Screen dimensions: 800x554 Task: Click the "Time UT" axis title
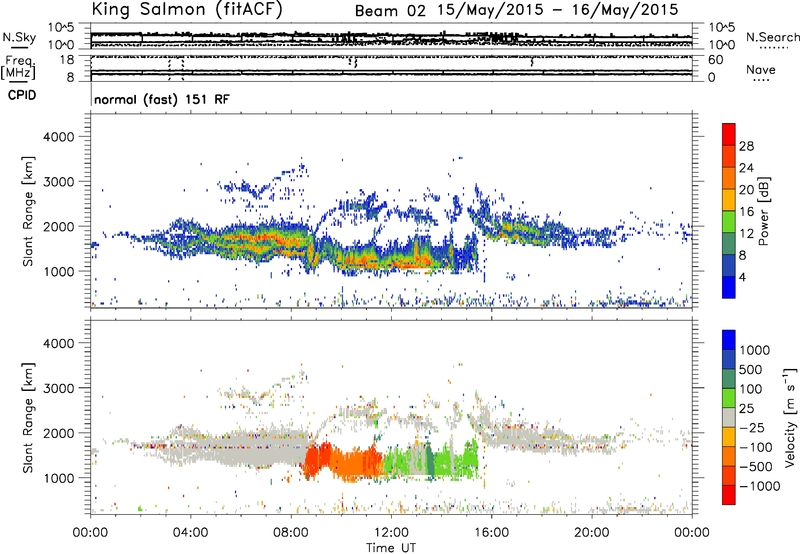pos(391,548)
